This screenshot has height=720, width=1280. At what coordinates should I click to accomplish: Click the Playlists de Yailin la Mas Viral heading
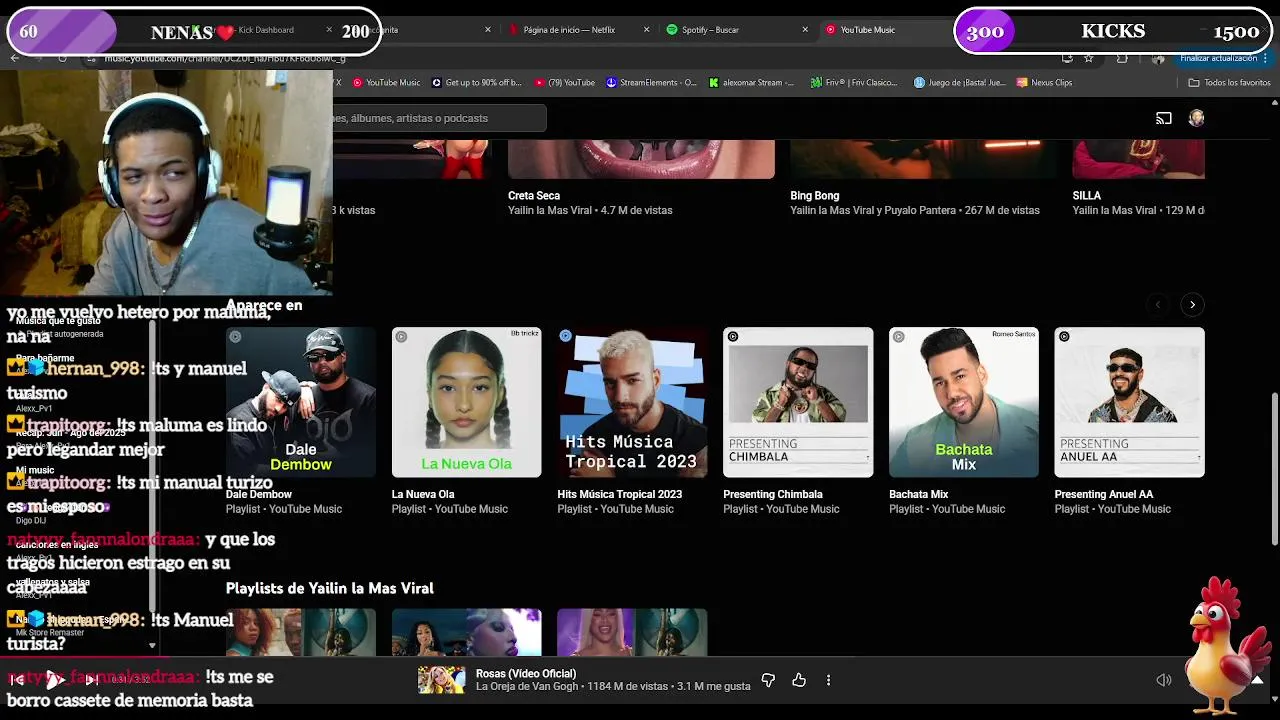(x=330, y=589)
